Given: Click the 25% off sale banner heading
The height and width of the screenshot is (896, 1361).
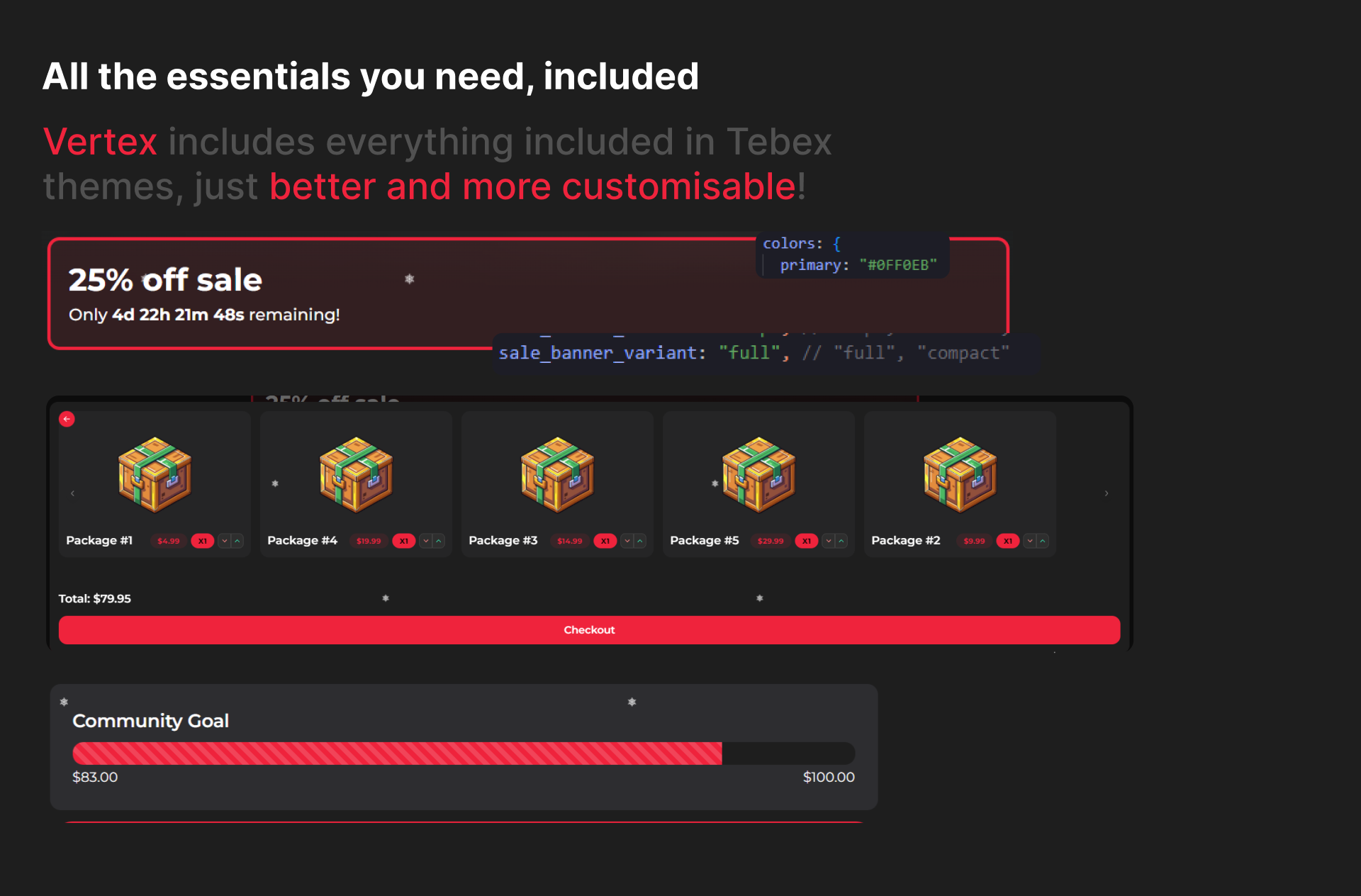Looking at the screenshot, I should point(165,280).
